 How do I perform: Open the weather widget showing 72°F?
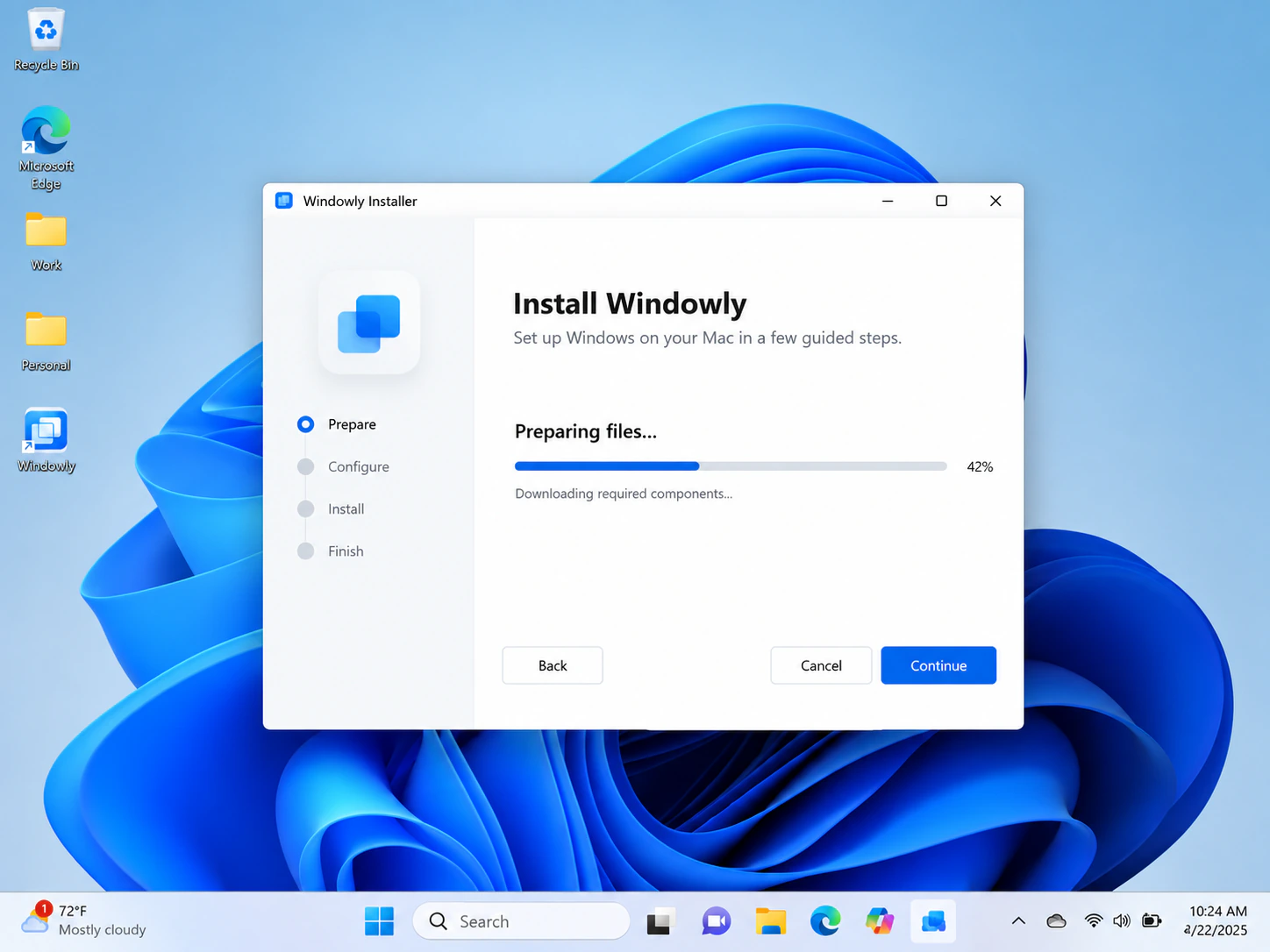84,920
